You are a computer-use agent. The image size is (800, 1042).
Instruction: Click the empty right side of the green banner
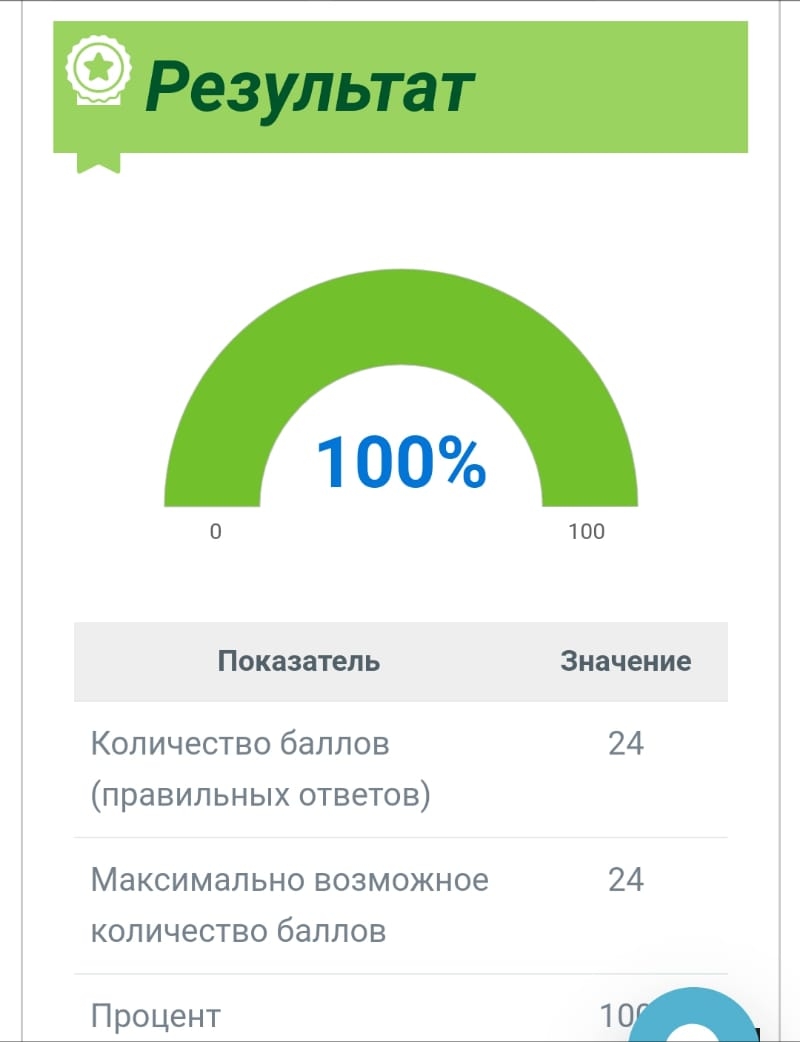click(x=620, y=87)
